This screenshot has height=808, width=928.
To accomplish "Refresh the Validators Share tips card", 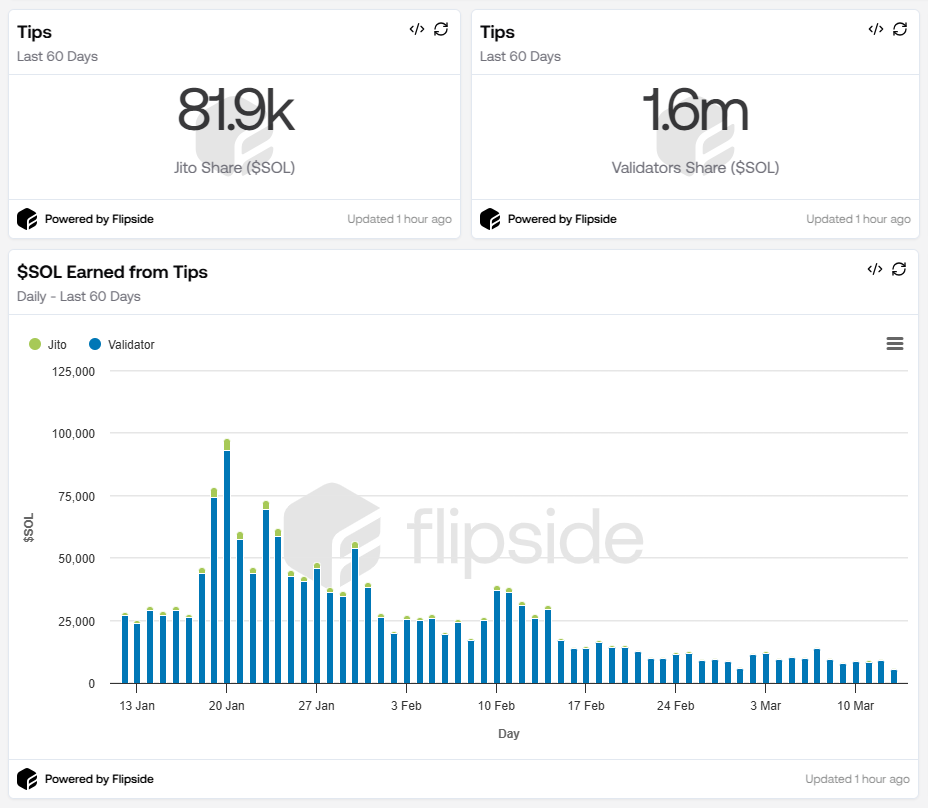I will [x=900, y=29].
